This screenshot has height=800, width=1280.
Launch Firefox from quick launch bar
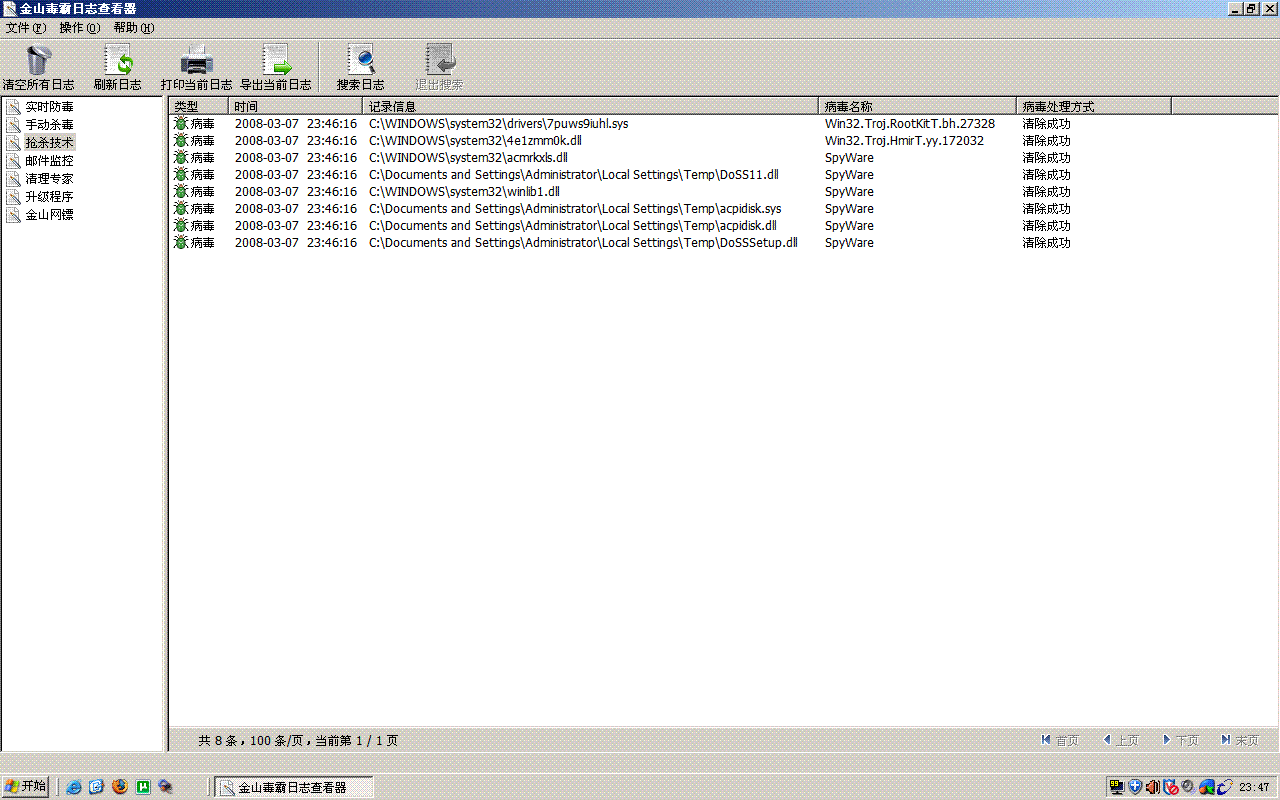[120, 787]
